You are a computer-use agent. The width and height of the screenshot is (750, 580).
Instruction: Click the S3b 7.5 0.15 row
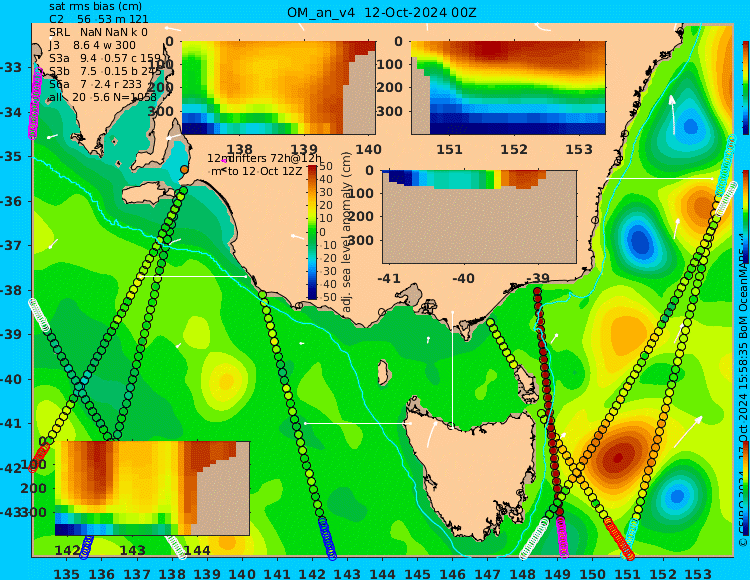(105, 71)
